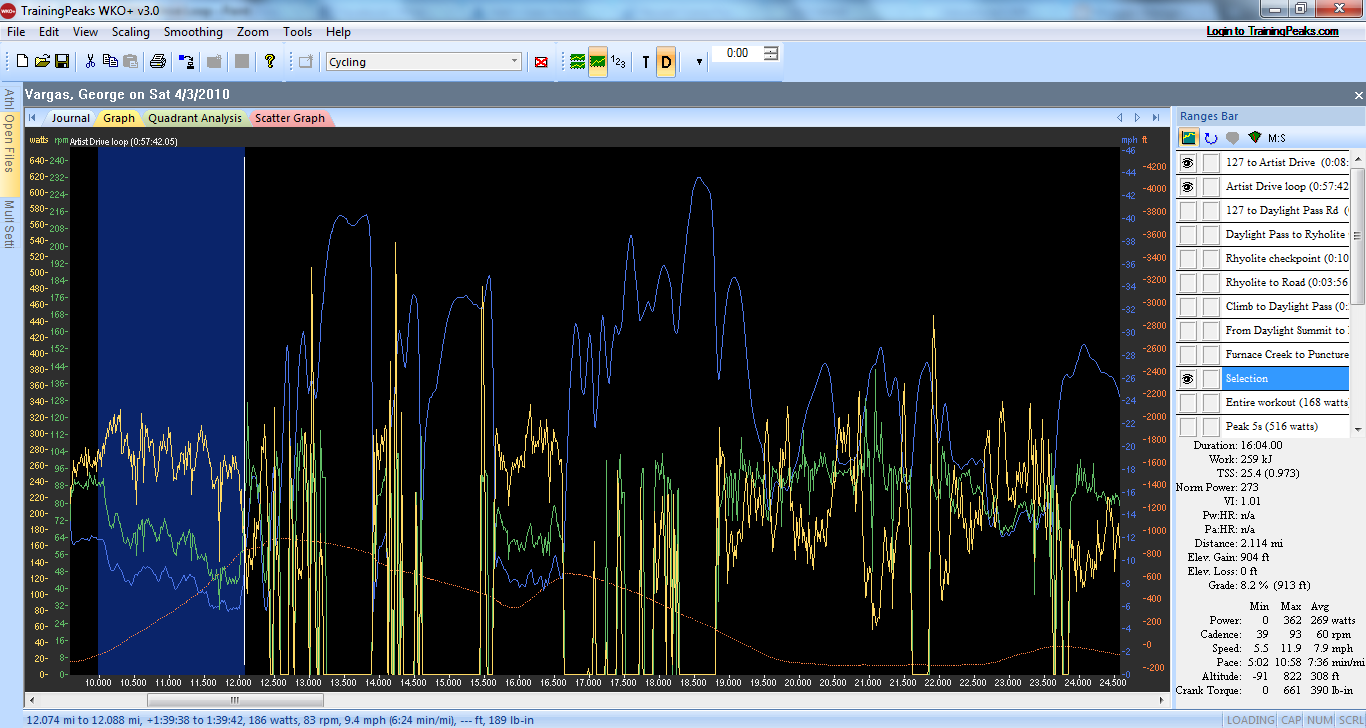This screenshot has height=728, width=1366.
Task: Switch to the Quadrant Analysis tab
Action: click(x=195, y=118)
